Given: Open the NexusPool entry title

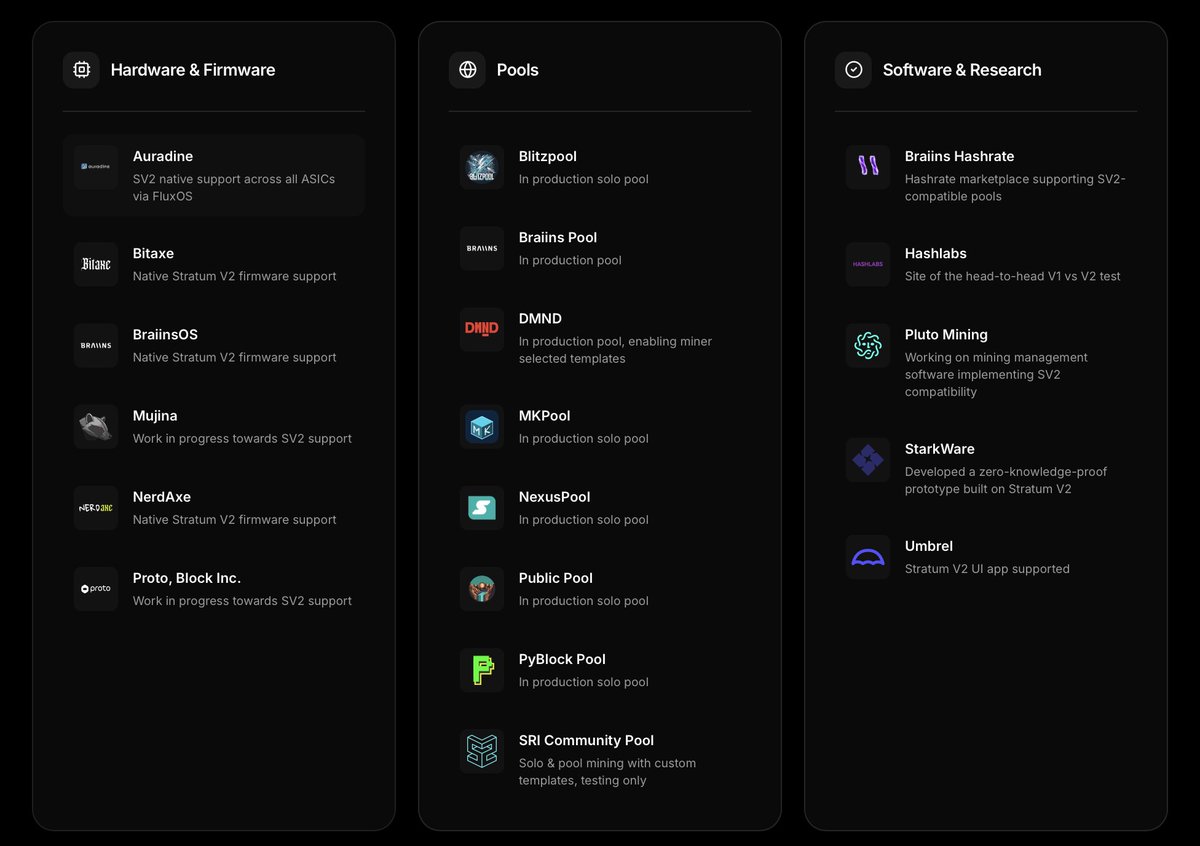Looking at the screenshot, I should pyautogui.click(x=555, y=496).
